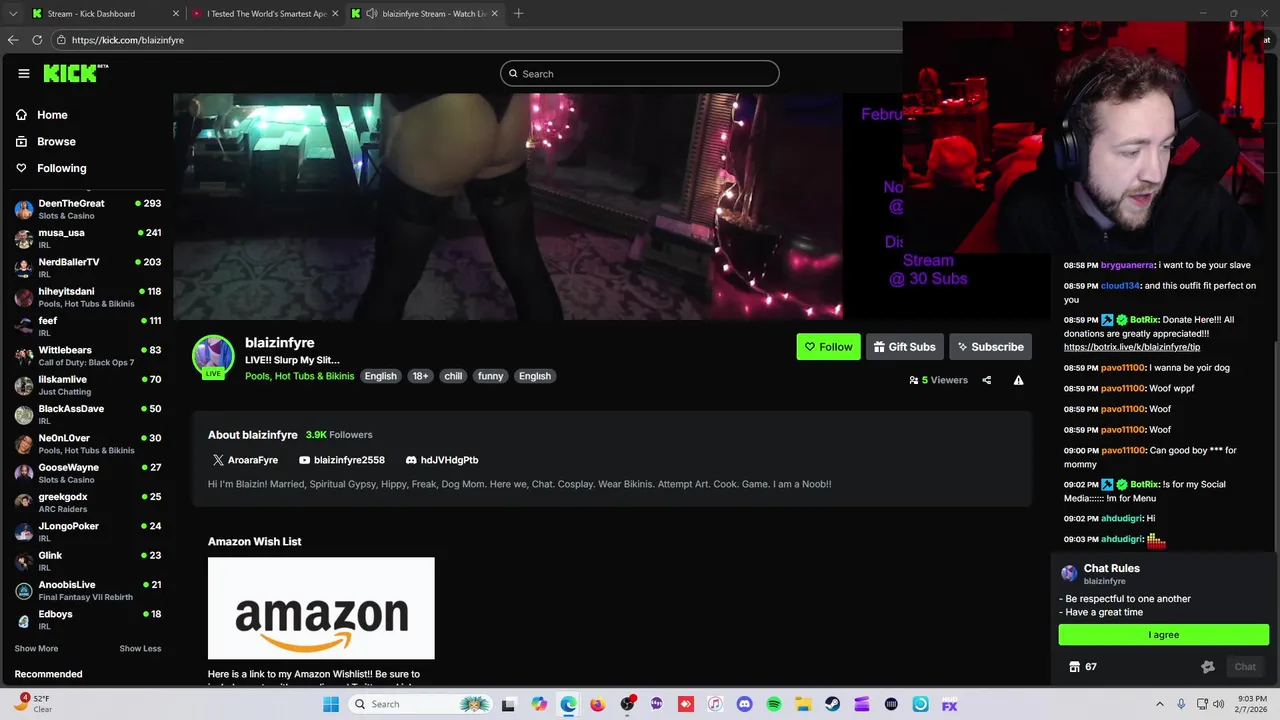Open AroaraFyre X profile link
The width and height of the screenshot is (1280, 720).
coord(245,460)
